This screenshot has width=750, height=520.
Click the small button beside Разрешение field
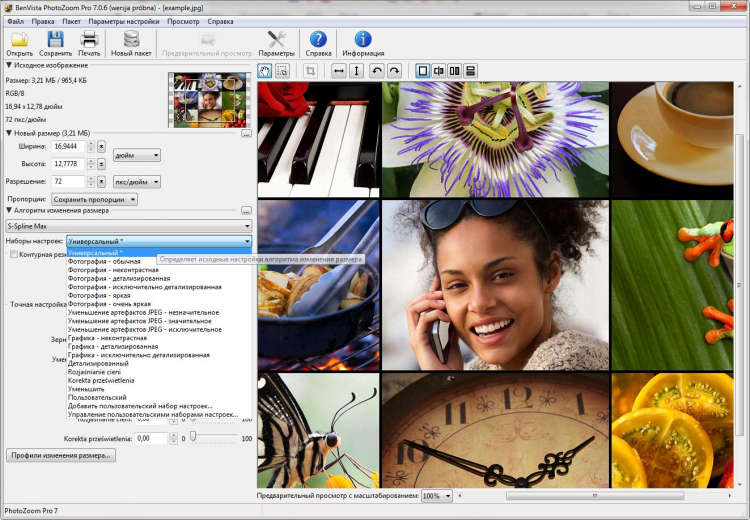coord(101,182)
